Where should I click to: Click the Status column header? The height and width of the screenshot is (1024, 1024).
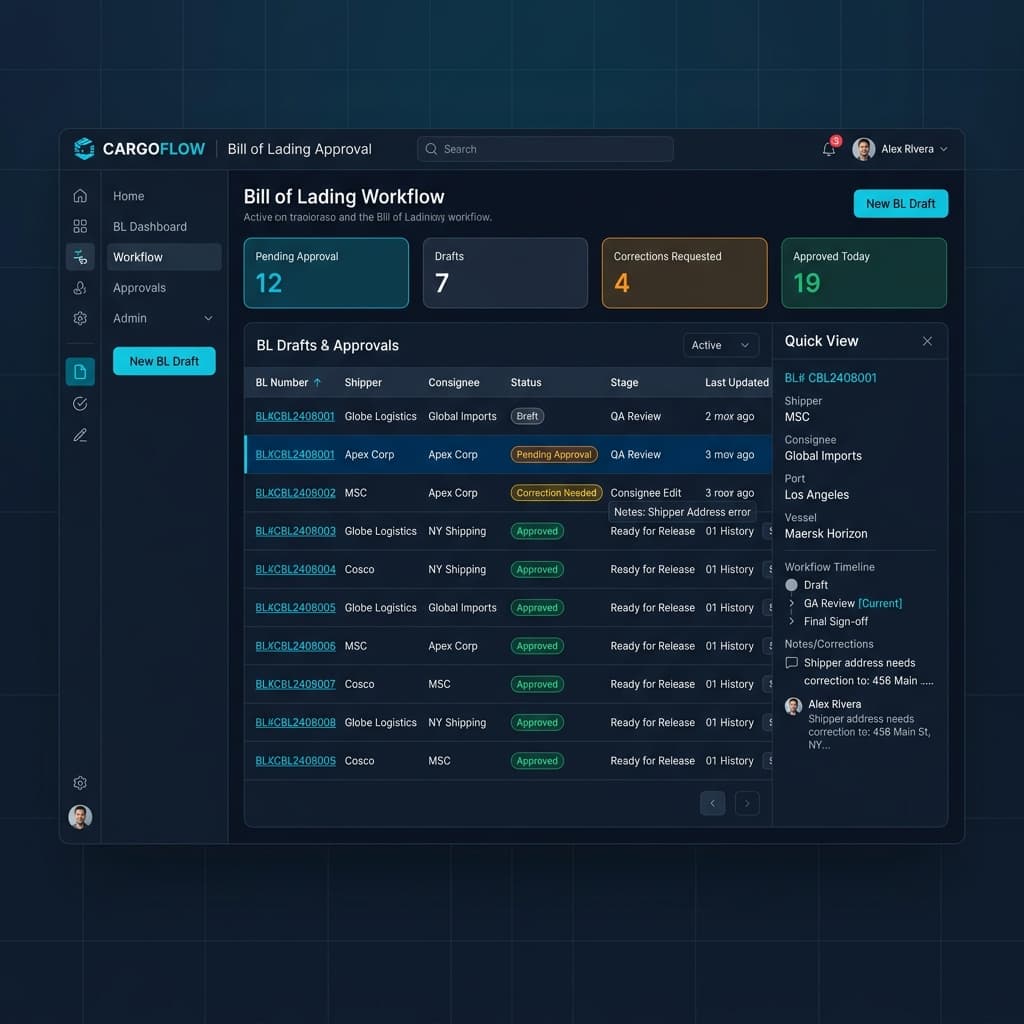click(x=526, y=383)
